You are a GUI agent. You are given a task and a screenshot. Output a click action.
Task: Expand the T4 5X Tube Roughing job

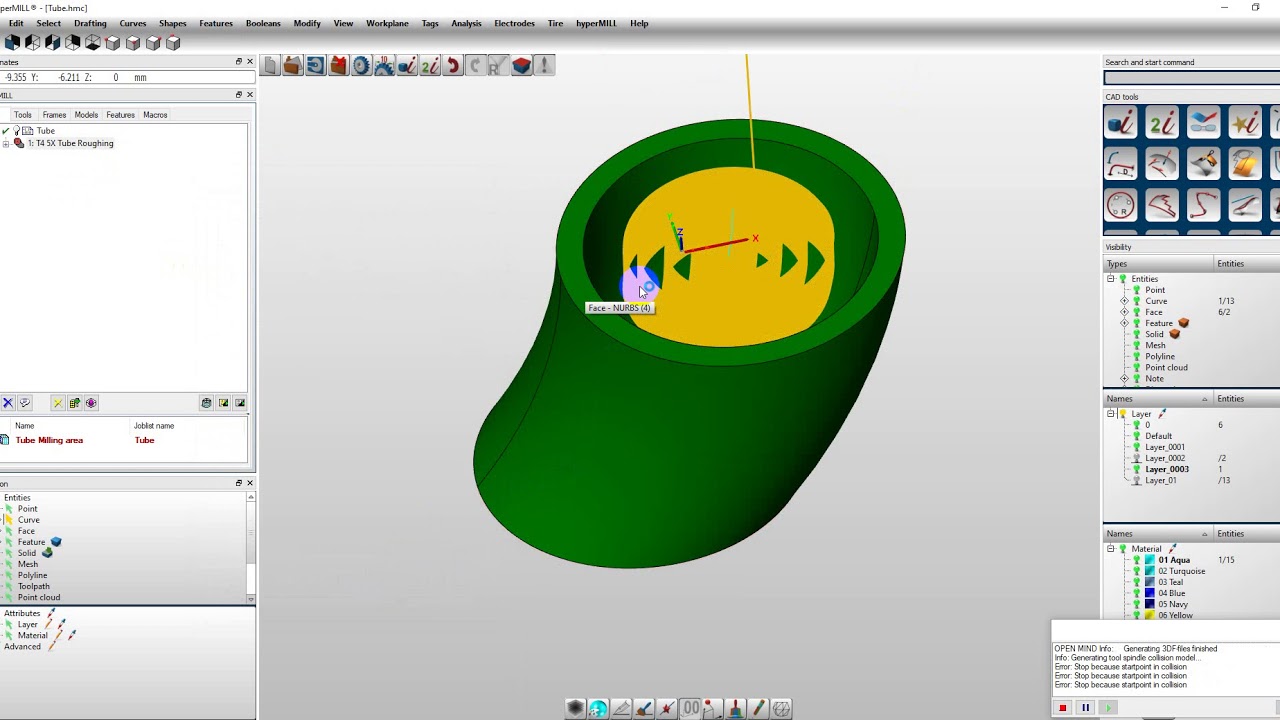coord(6,143)
